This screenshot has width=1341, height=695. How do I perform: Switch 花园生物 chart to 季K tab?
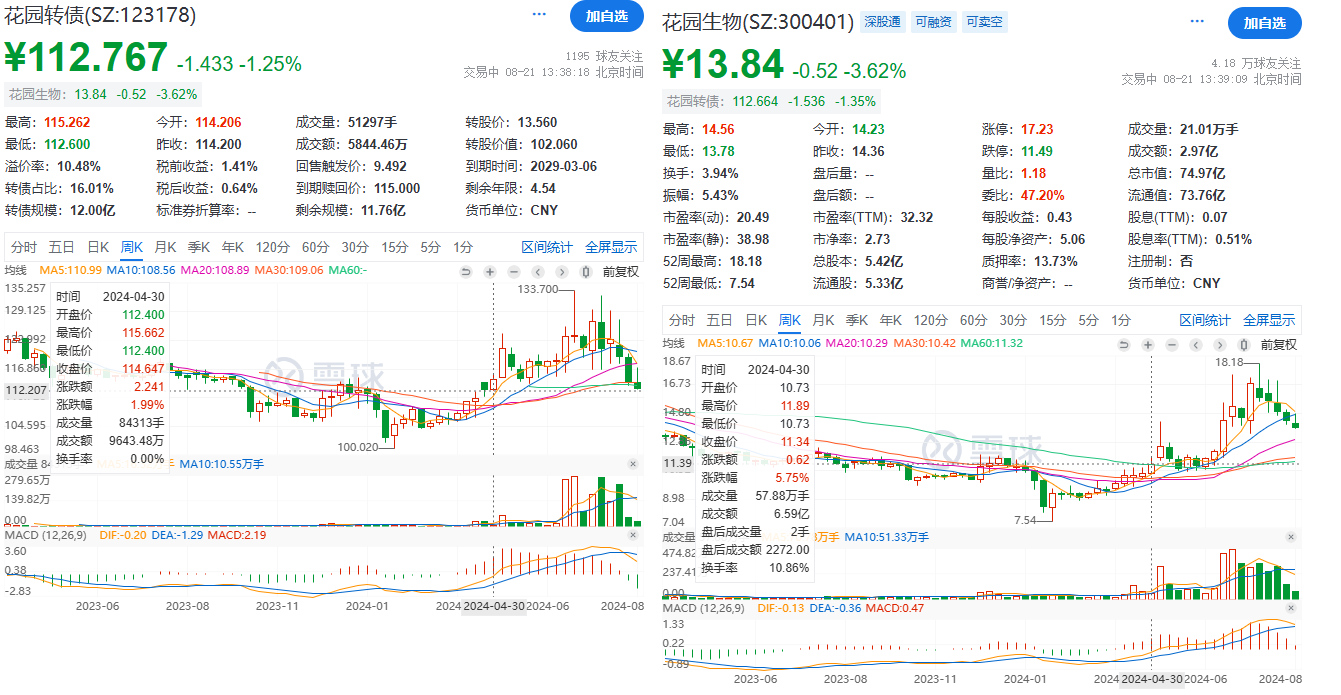[857, 320]
